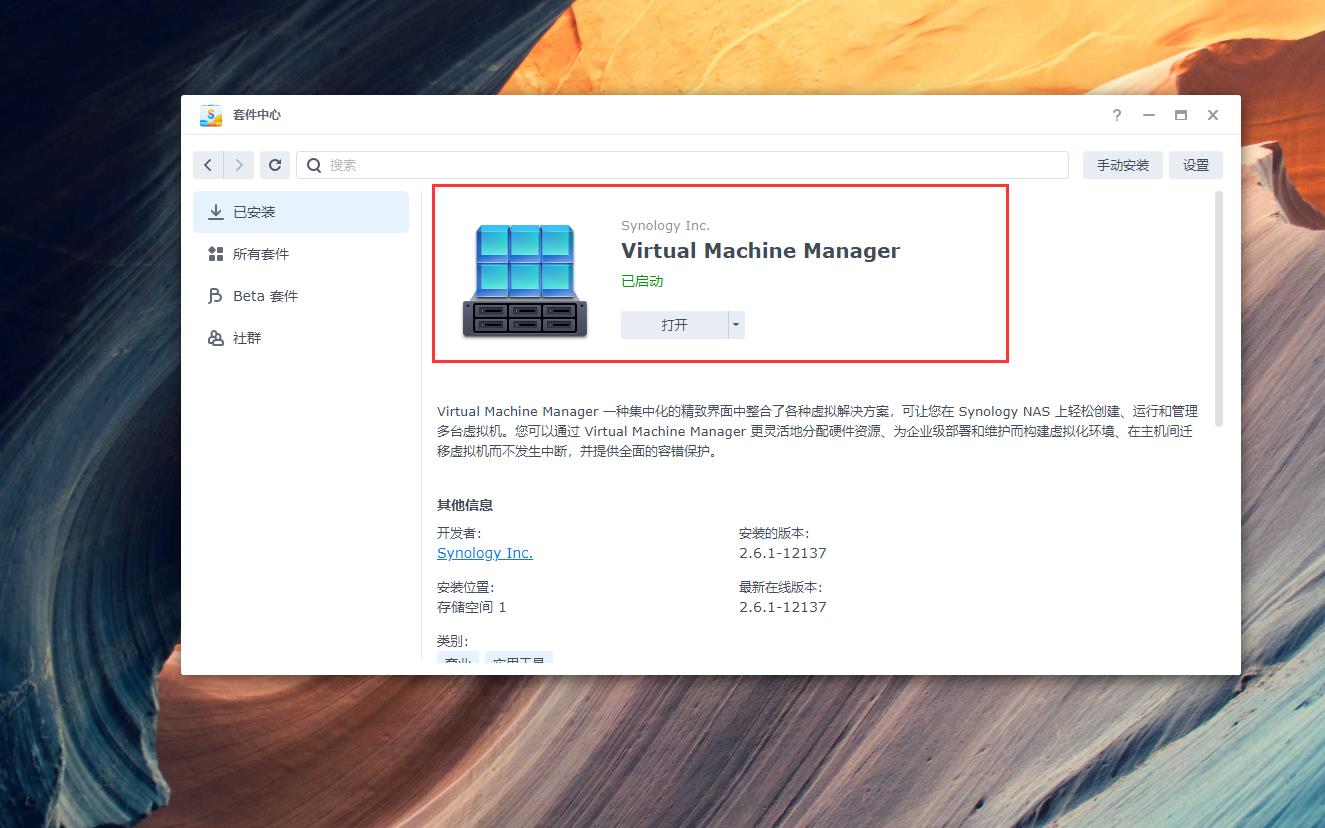Open the help question mark icon
Image resolution: width=1325 pixels, height=828 pixels.
(x=1117, y=115)
